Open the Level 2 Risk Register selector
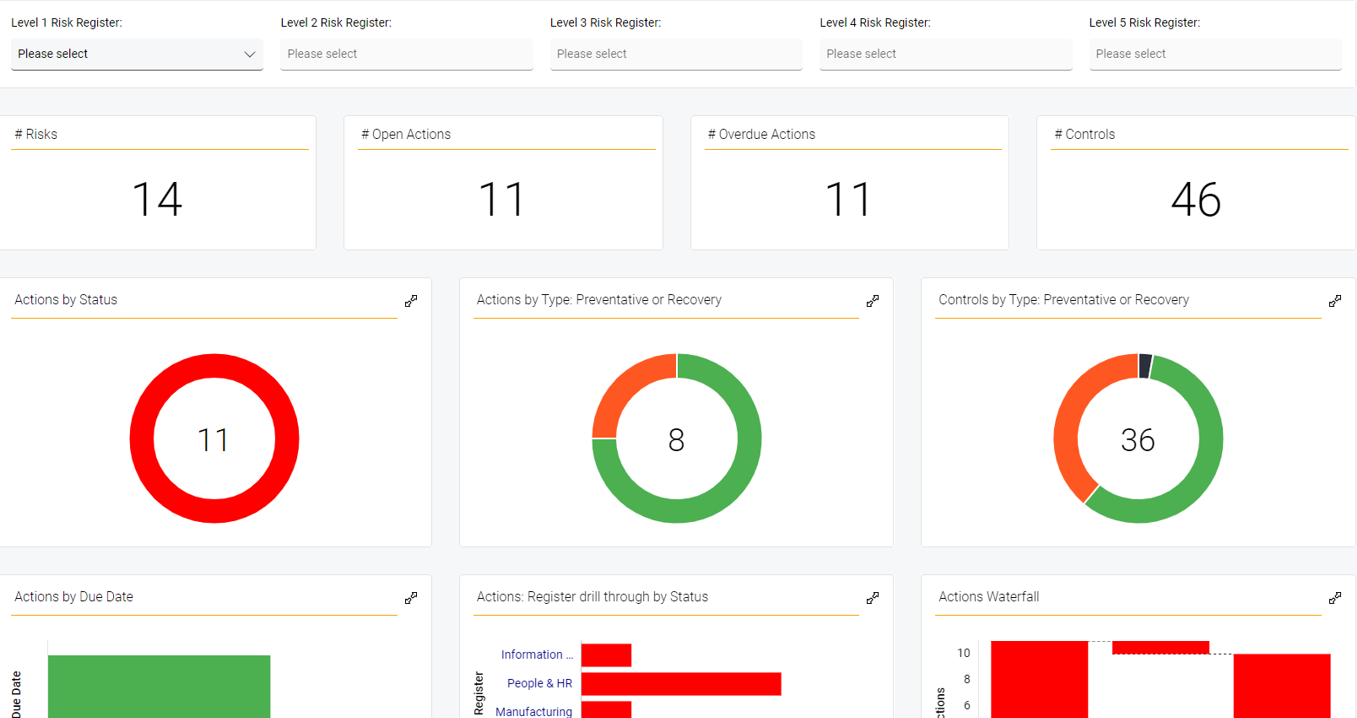Screen dimensions: 1357x718 [406, 54]
